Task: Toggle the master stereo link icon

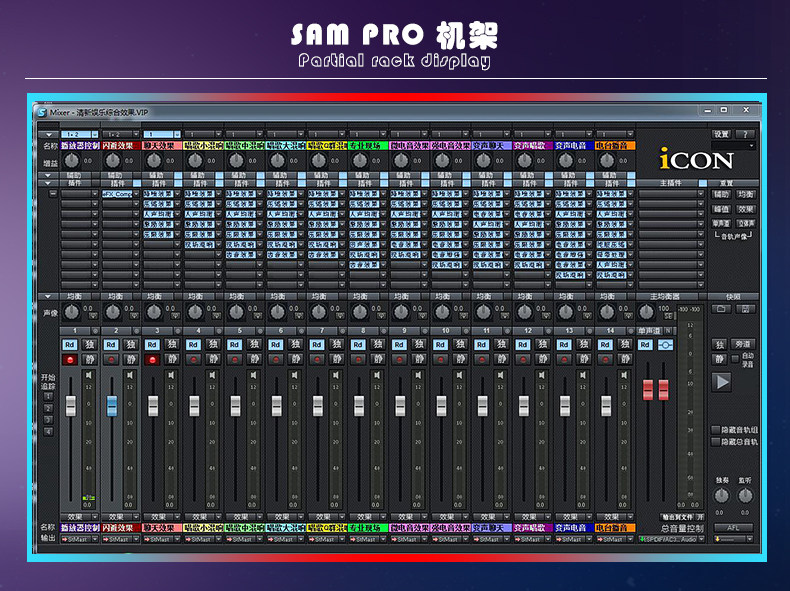Action: point(665,345)
